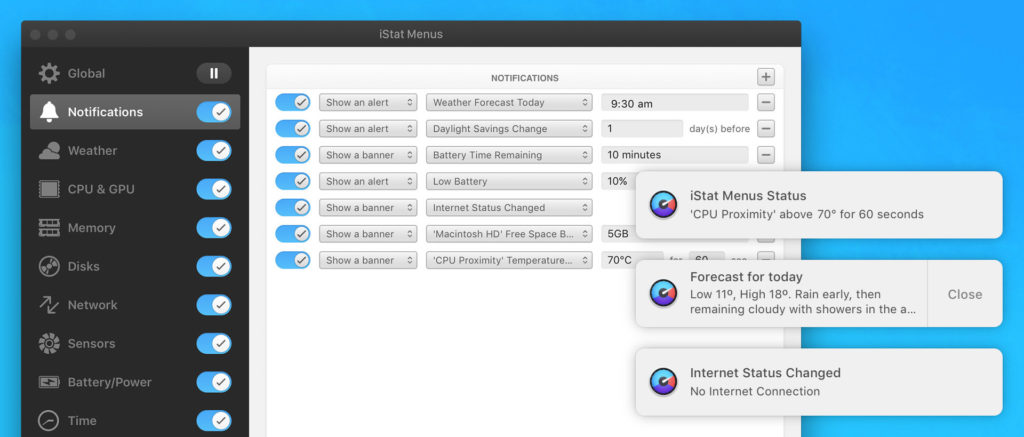The image size is (1024, 437).
Task: Toggle the Time sidebar switch
Action: [x=214, y=421]
